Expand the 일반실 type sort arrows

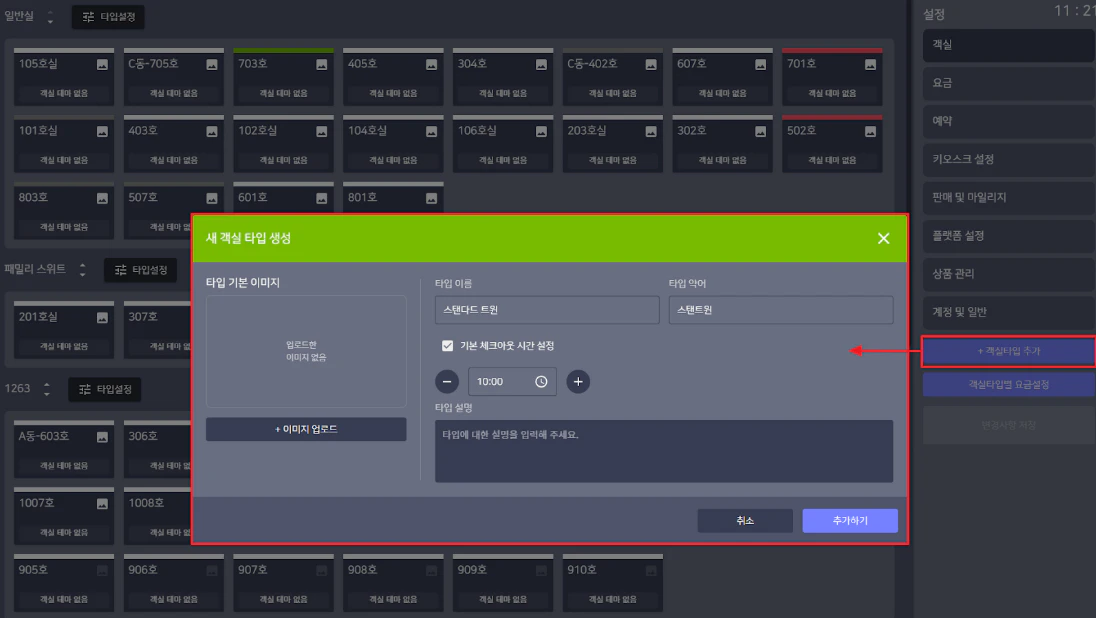[50, 17]
